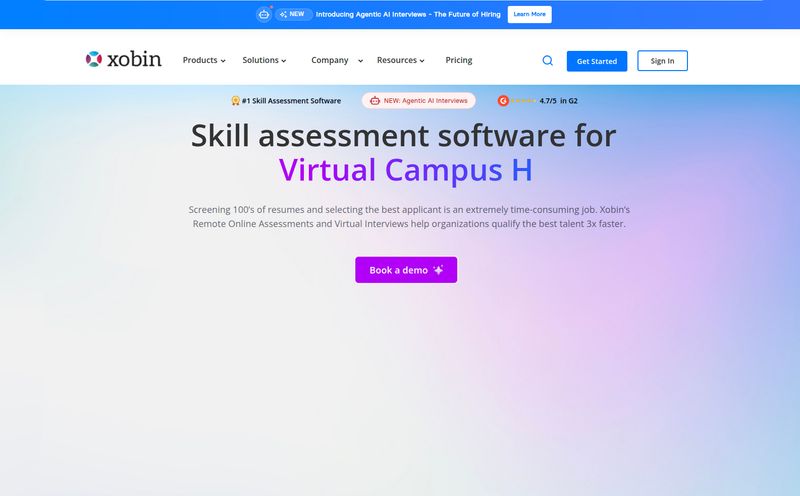Screen dimensions: 800x496
Task: Click the Sign In button
Action: click(x=662, y=61)
